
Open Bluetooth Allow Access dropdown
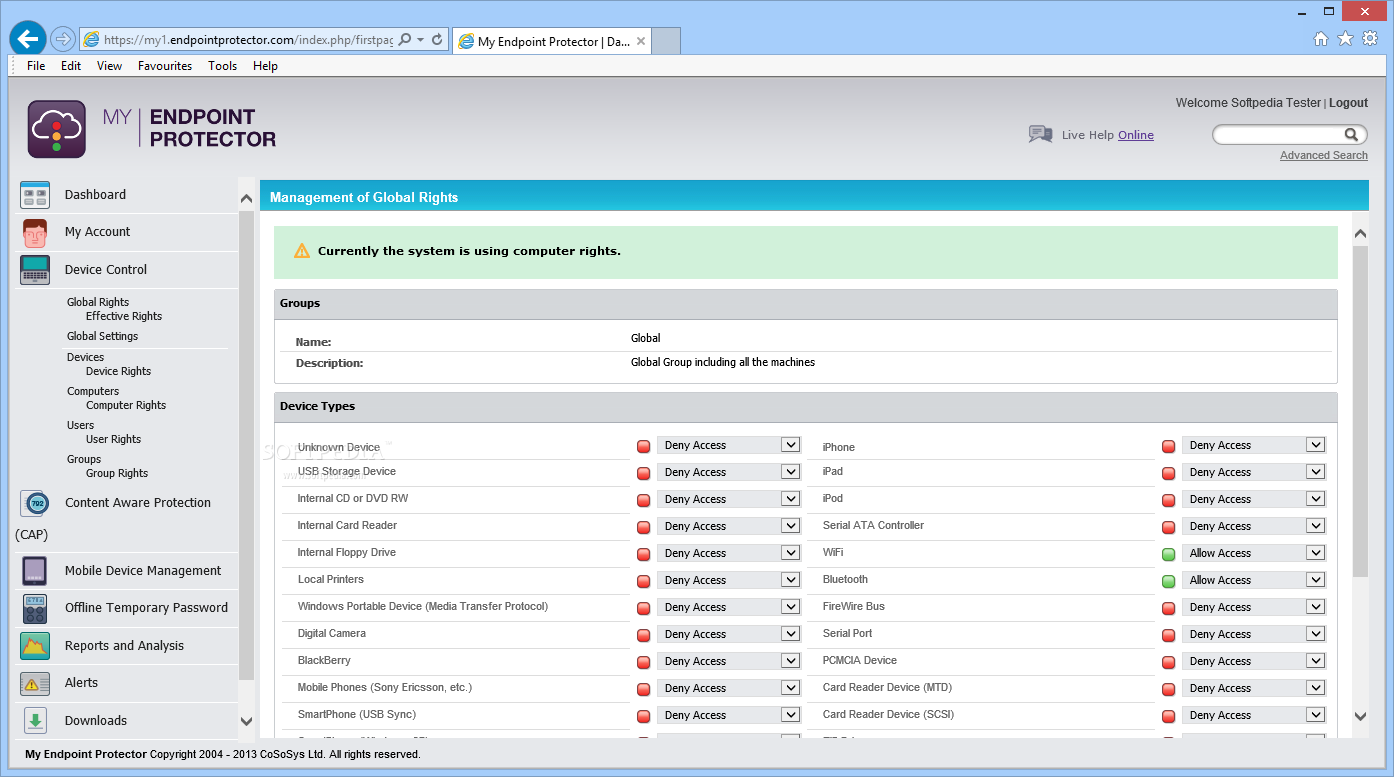click(1253, 580)
